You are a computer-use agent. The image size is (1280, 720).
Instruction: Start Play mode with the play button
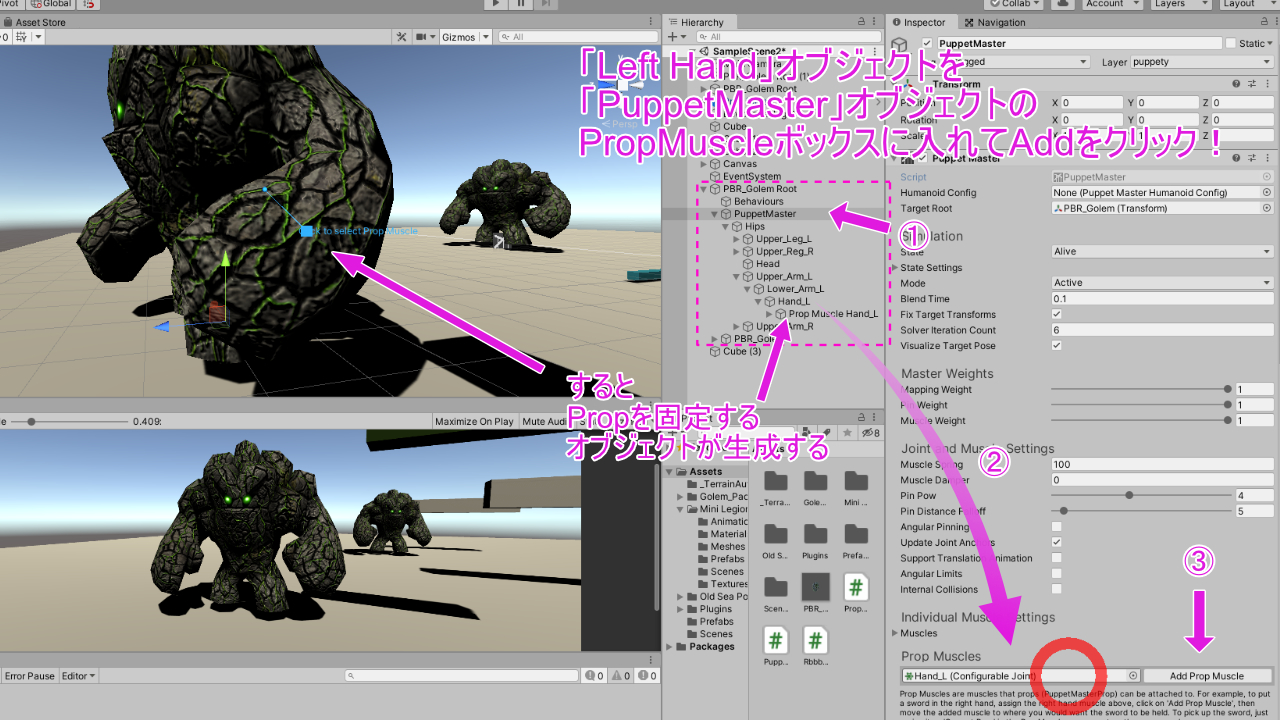[x=497, y=4]
